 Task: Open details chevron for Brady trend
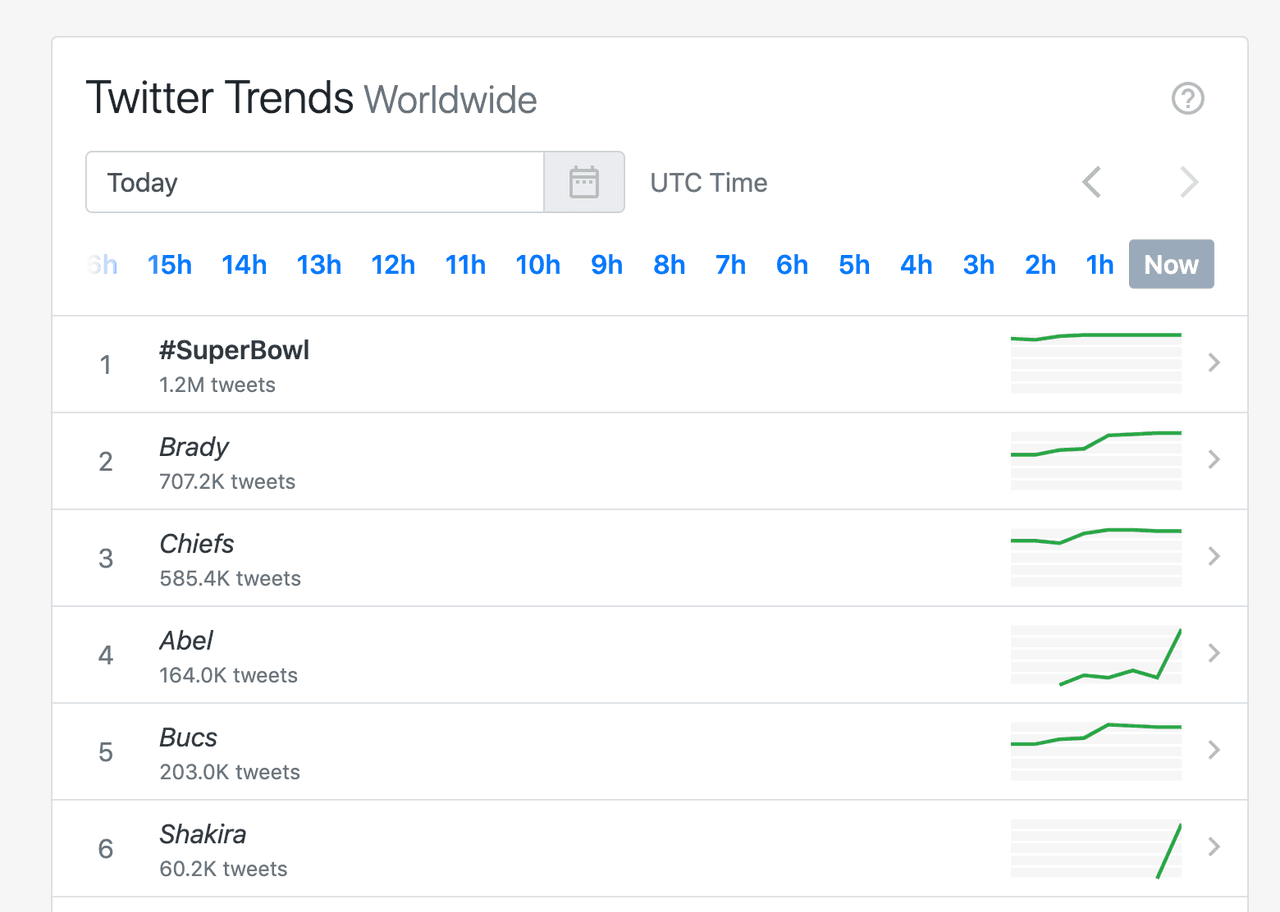tap(1213, 460)
